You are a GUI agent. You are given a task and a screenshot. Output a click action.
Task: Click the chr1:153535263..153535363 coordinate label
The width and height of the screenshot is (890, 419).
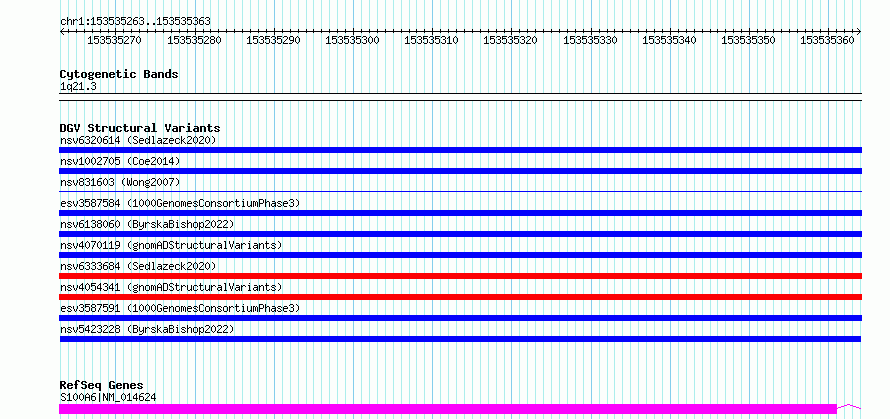pos(135,21)
